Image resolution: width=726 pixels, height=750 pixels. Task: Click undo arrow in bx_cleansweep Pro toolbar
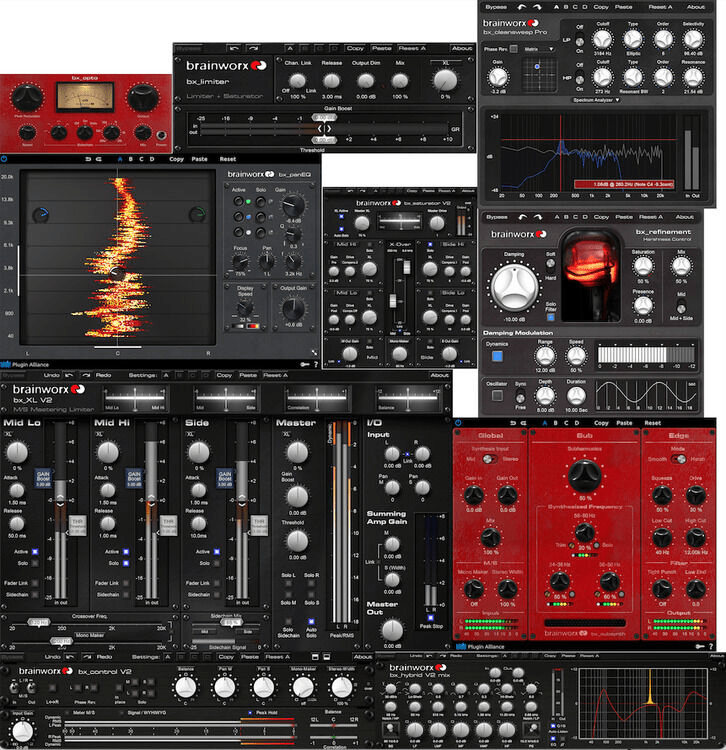coord(522,7)
